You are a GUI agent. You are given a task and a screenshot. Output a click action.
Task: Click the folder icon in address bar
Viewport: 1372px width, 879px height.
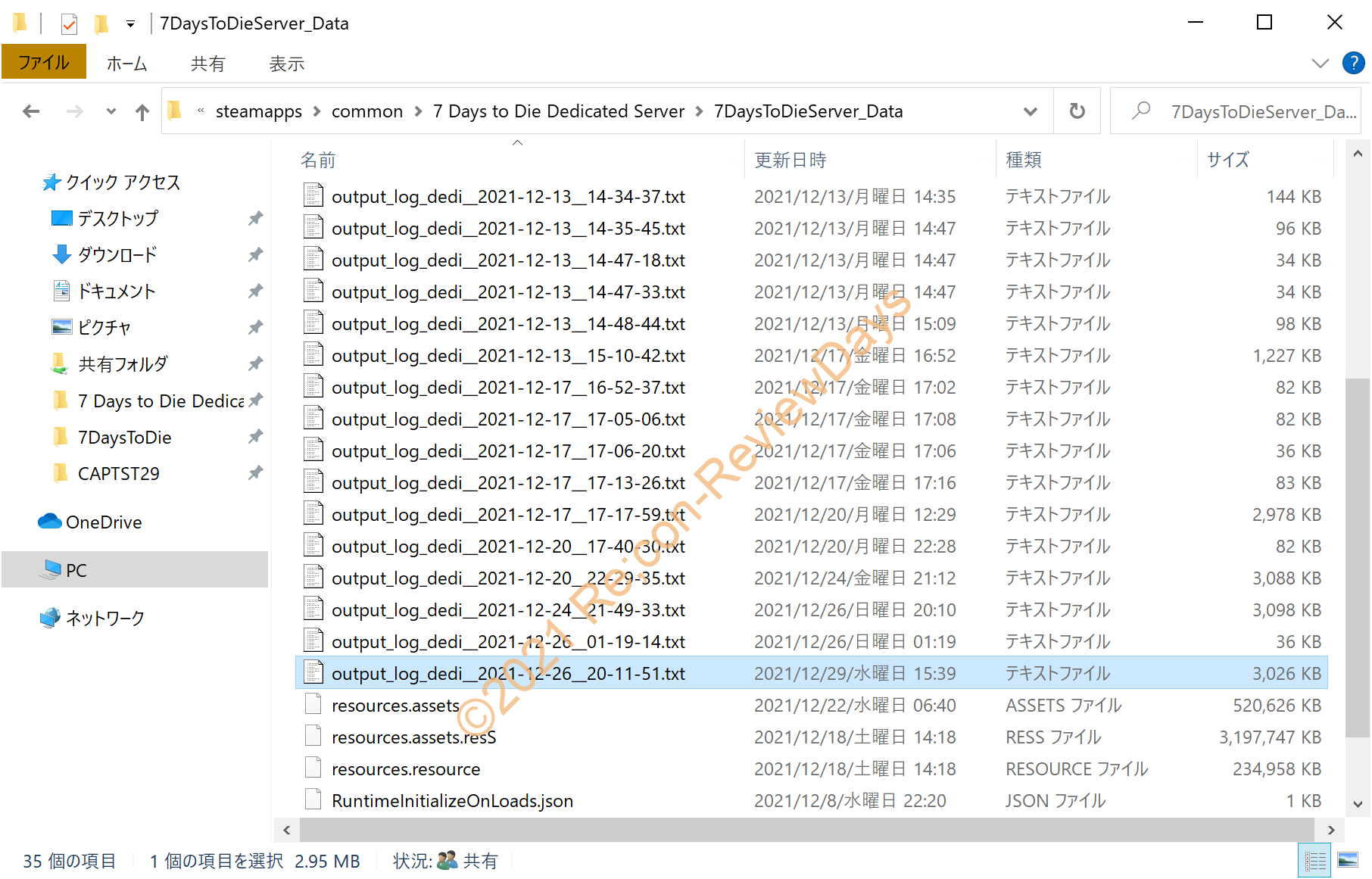tap(175, 111)
